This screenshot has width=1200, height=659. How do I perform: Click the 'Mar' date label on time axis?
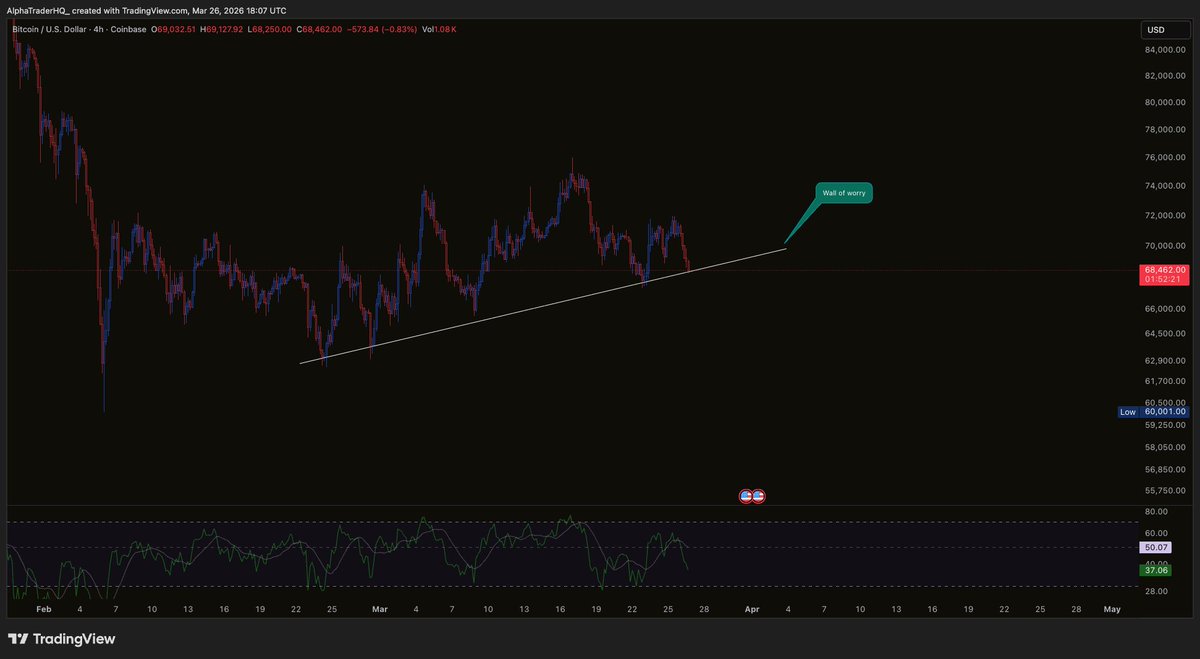[x=379, y=608]
